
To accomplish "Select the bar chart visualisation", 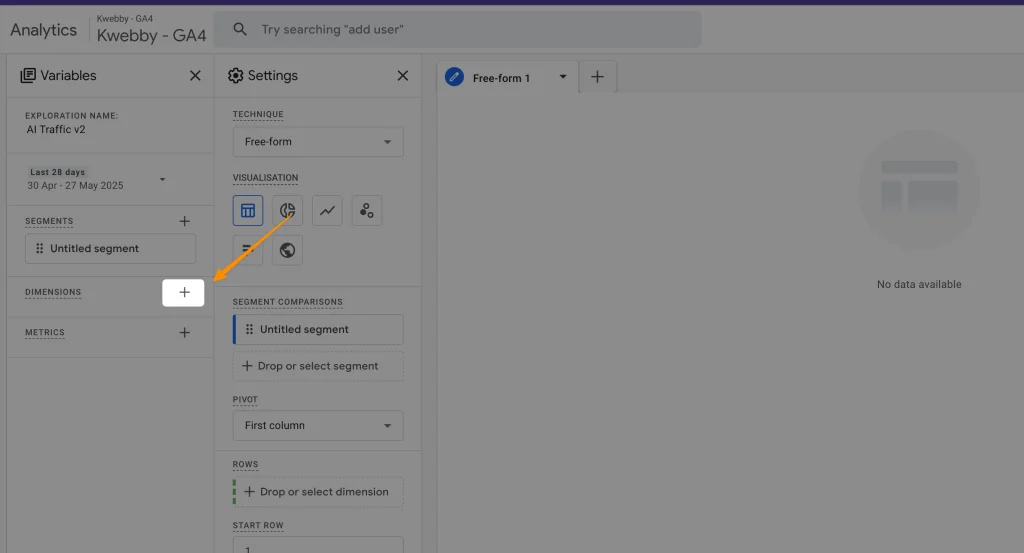I will click(x=248, y=250).
